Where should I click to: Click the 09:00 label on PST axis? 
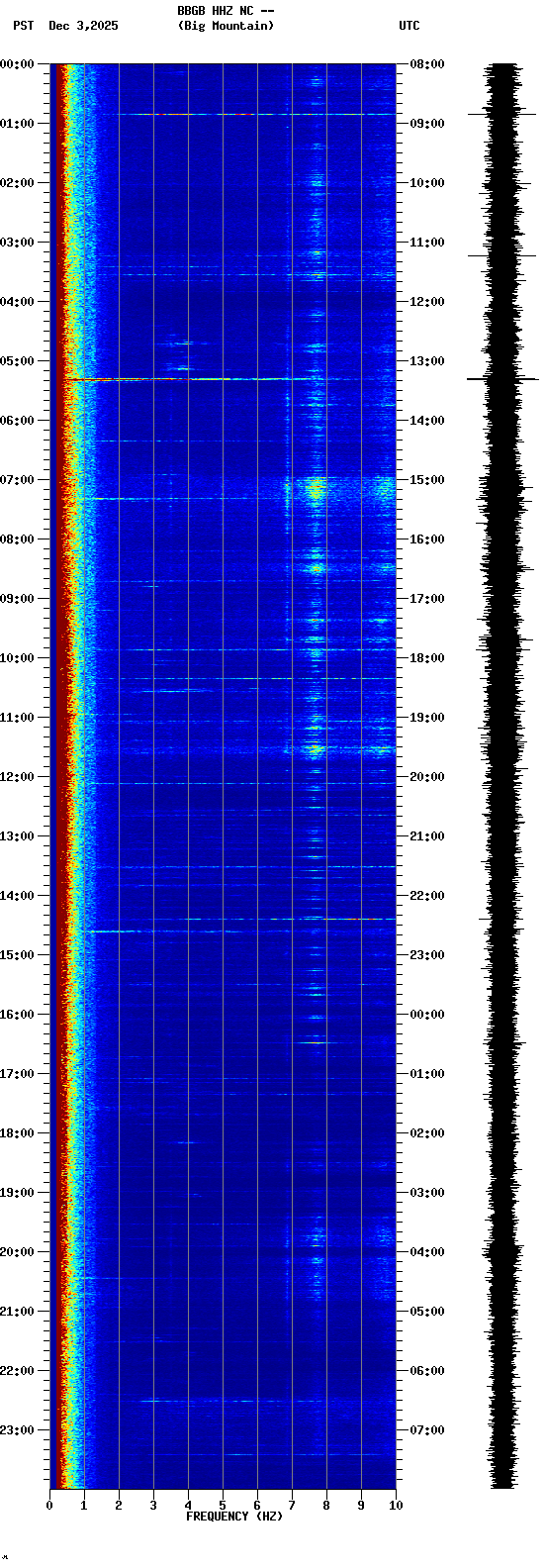point(18,599)
